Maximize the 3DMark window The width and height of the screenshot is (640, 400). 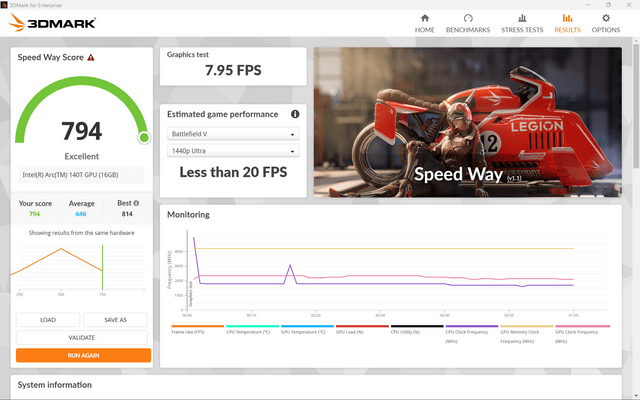[608, 5]
